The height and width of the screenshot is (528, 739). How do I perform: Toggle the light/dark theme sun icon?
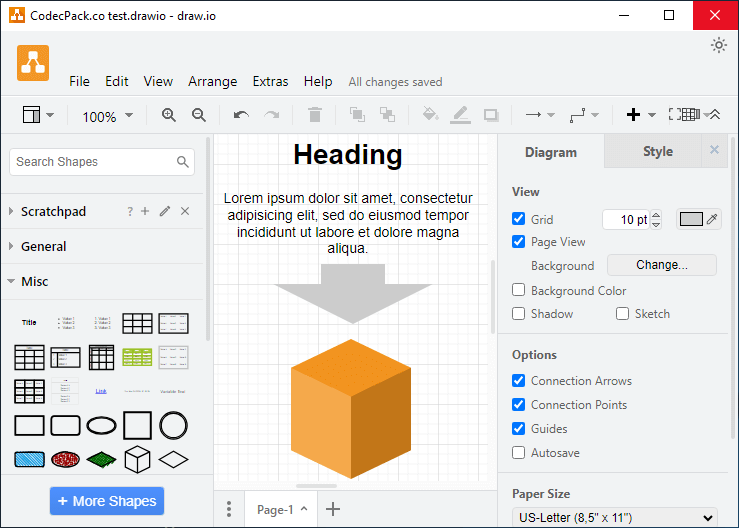(x=718, y=45)
